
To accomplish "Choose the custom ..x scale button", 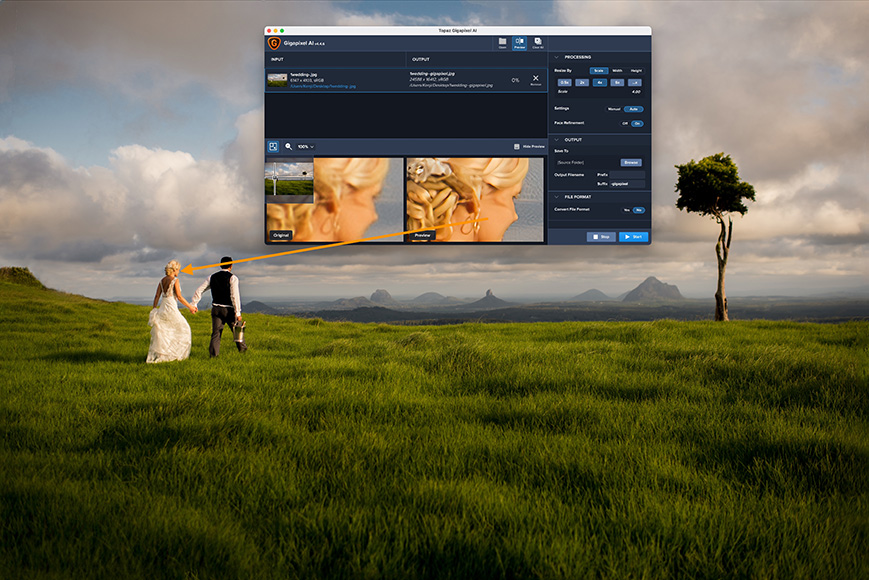I will (x=635, y=83).
